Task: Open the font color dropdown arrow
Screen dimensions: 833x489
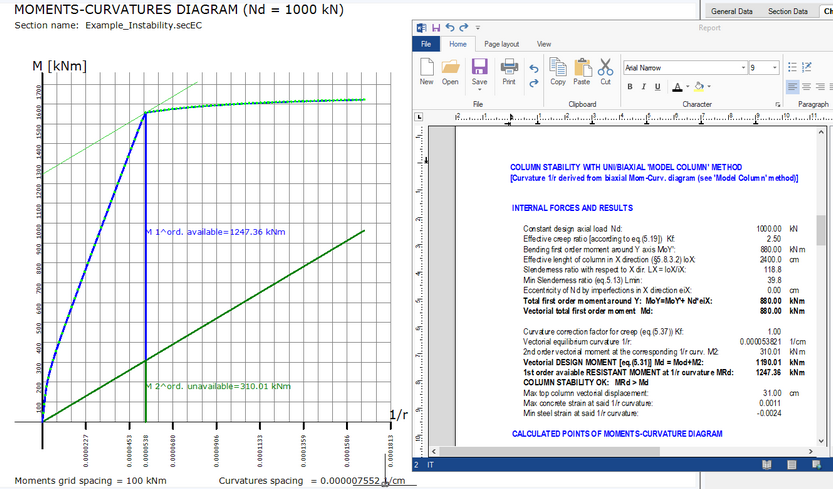Action: click(x=687, y=87)
